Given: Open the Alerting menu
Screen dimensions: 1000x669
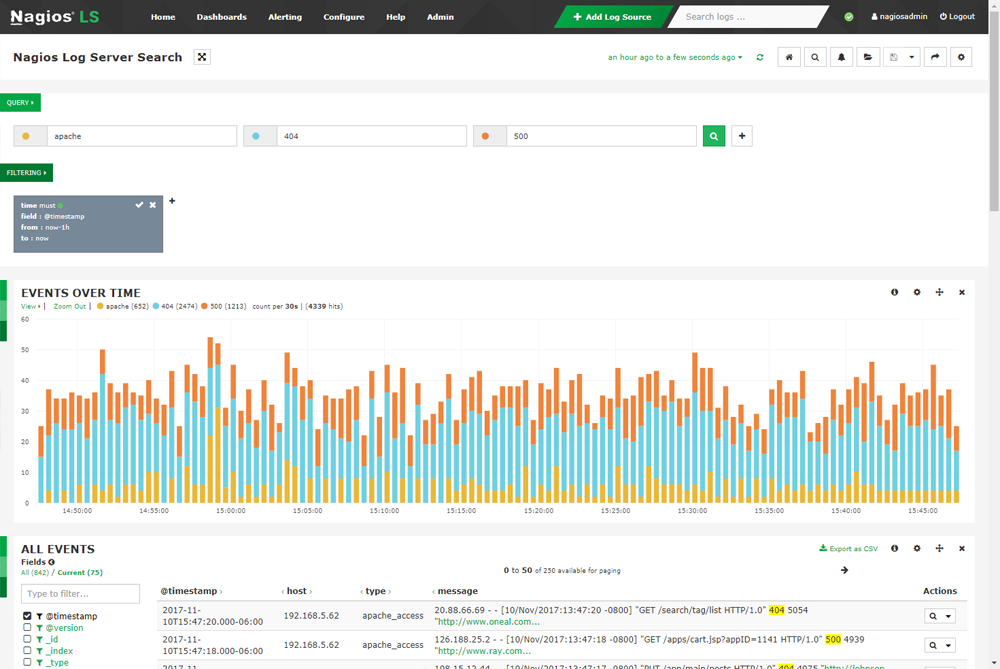Looking at the screenshot, I should click(x=285, y=17).
